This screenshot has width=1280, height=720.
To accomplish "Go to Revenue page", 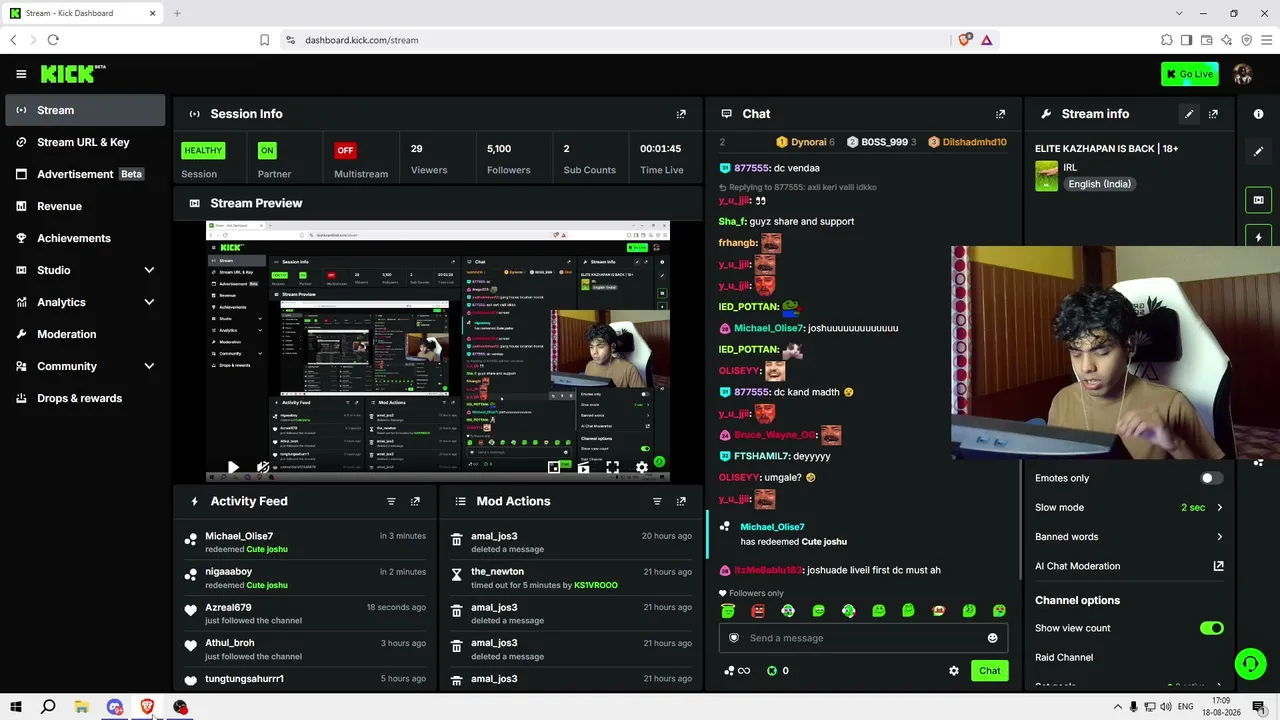I will pyautogui.click(x=85, y=206).
